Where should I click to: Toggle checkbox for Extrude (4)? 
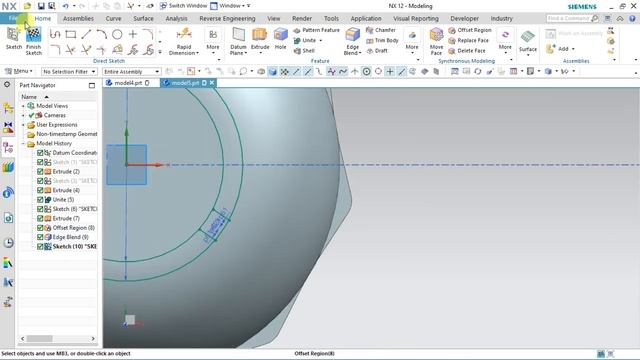click(x=40, y=190)
